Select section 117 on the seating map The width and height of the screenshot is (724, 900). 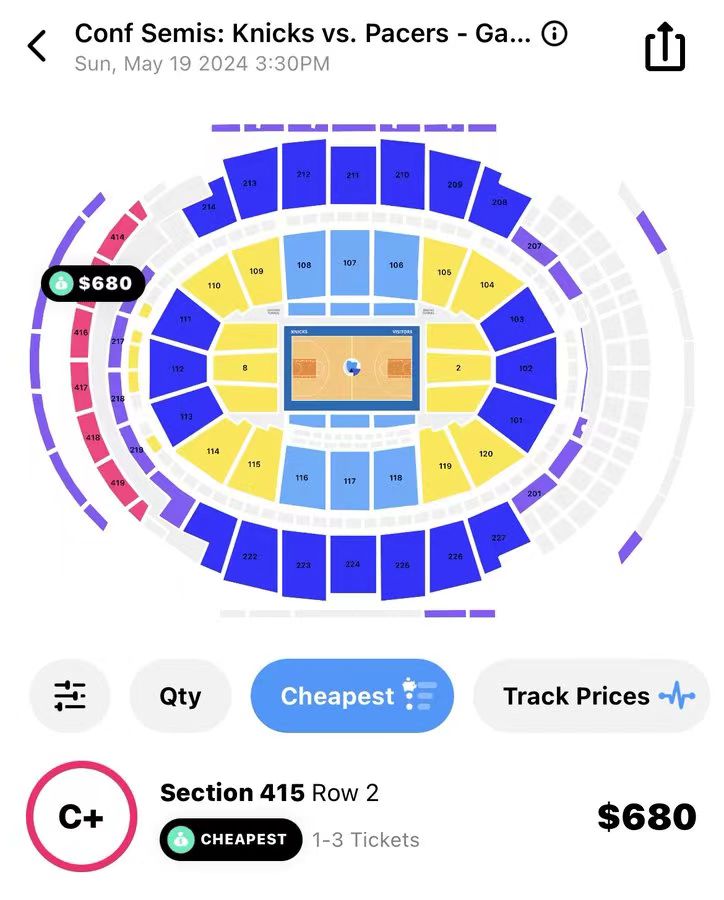(350, 480)
